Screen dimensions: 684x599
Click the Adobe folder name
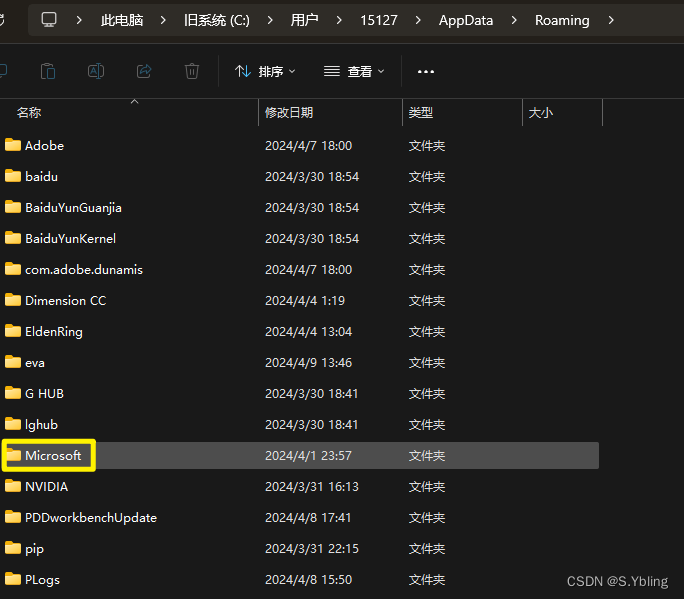point(44,145)
